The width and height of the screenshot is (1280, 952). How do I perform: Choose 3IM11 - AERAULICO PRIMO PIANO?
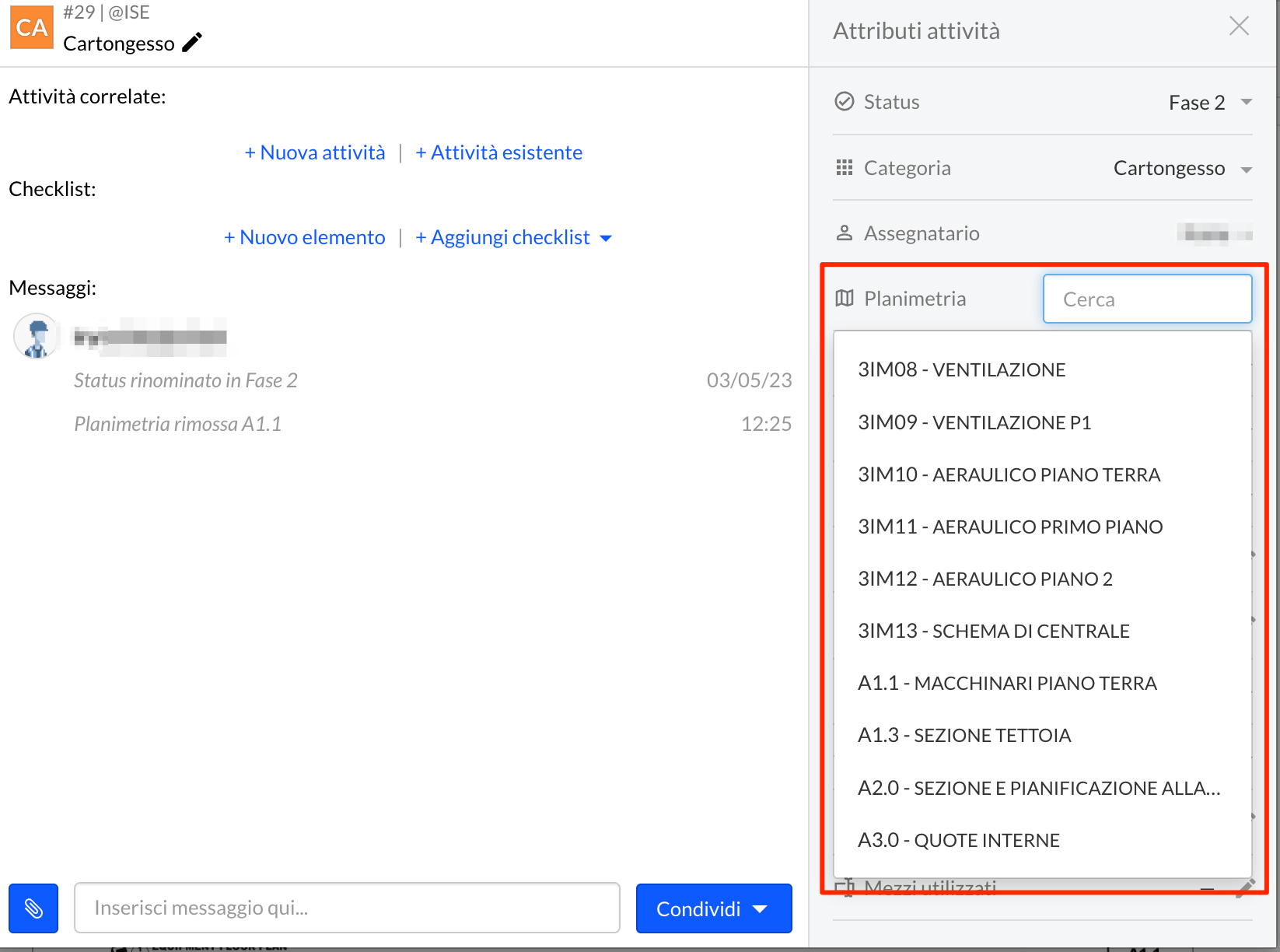pos(1042,527)
